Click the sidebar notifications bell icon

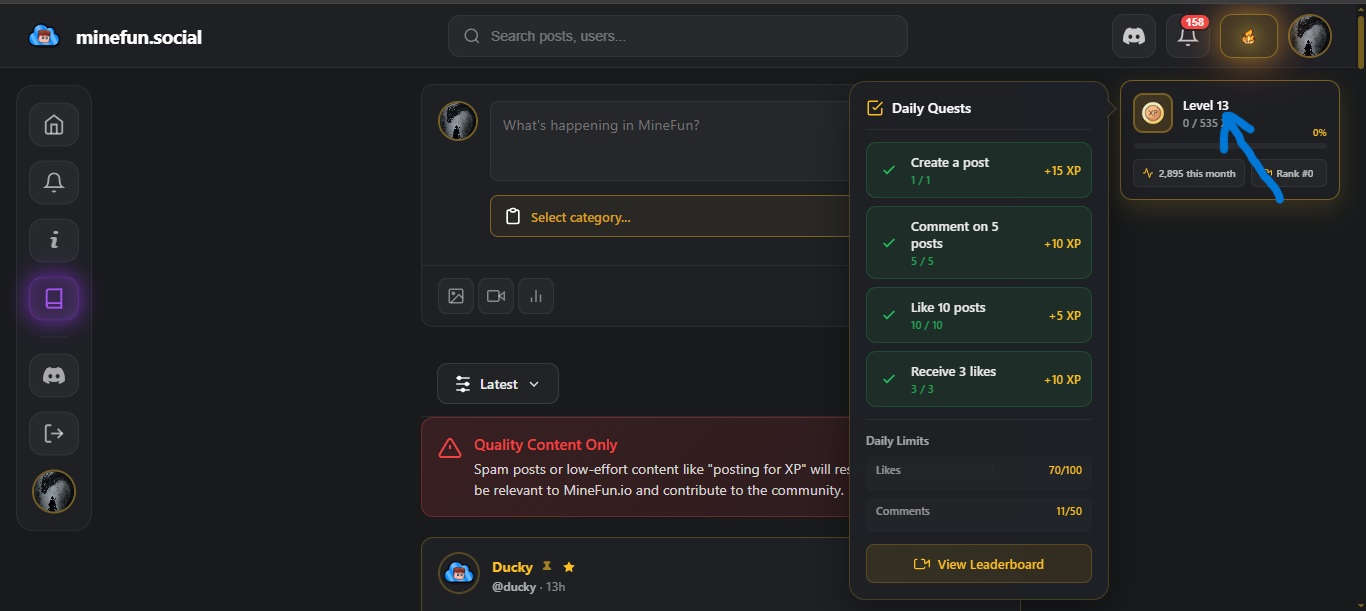(54, 183)
